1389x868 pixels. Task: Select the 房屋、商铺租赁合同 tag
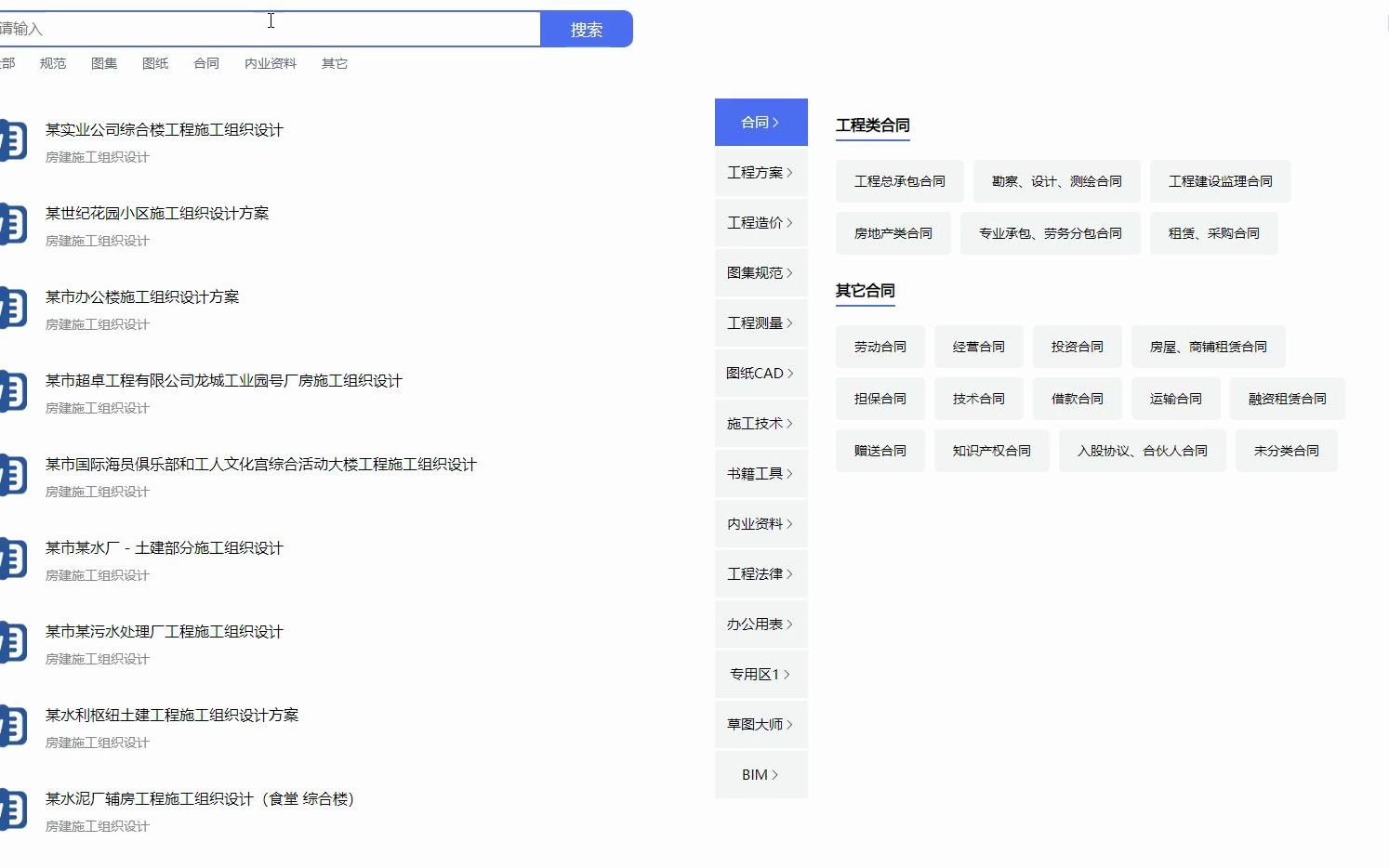[1209, 347]
